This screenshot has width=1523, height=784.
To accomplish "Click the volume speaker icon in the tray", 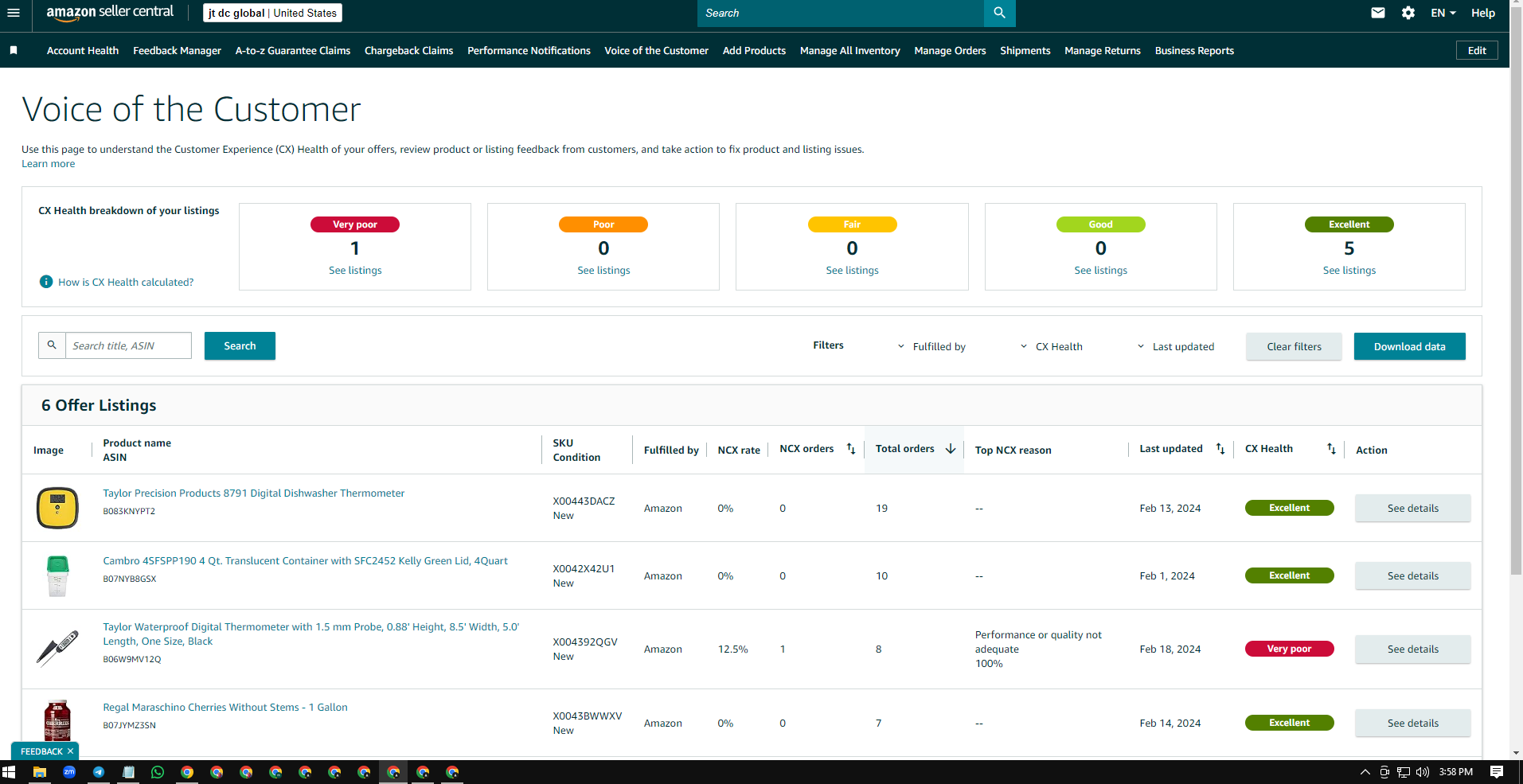I will [x=1423, y=772].
